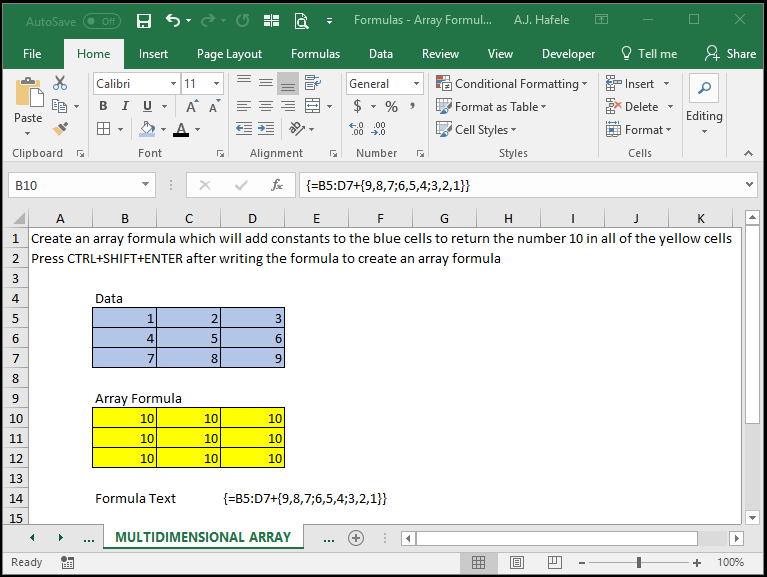This screenshot has width=767, height=577.
Task: Open the Developer tab
Action: pos(568,54)
